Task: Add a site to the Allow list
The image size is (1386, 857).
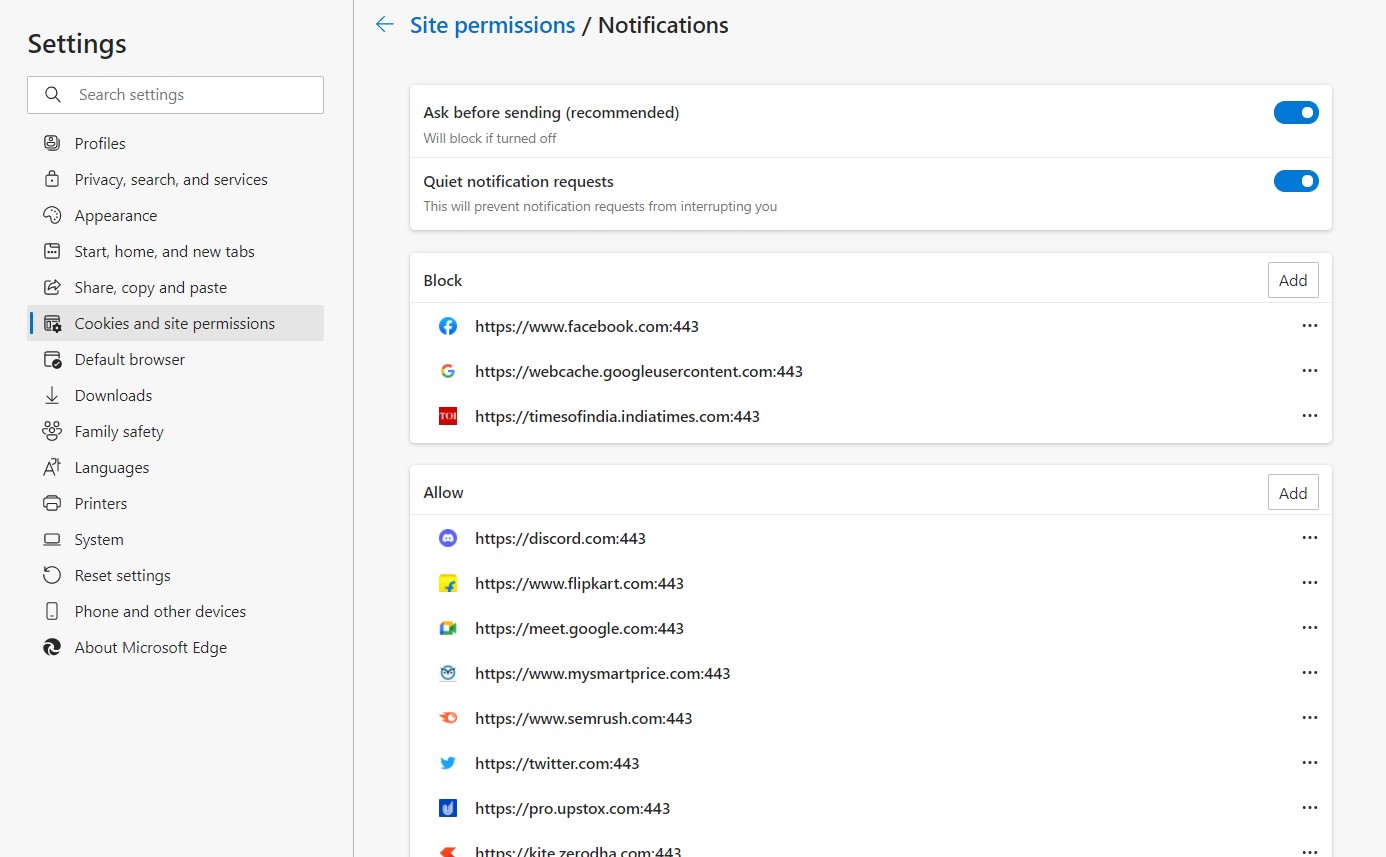Action: point(1293,492)
